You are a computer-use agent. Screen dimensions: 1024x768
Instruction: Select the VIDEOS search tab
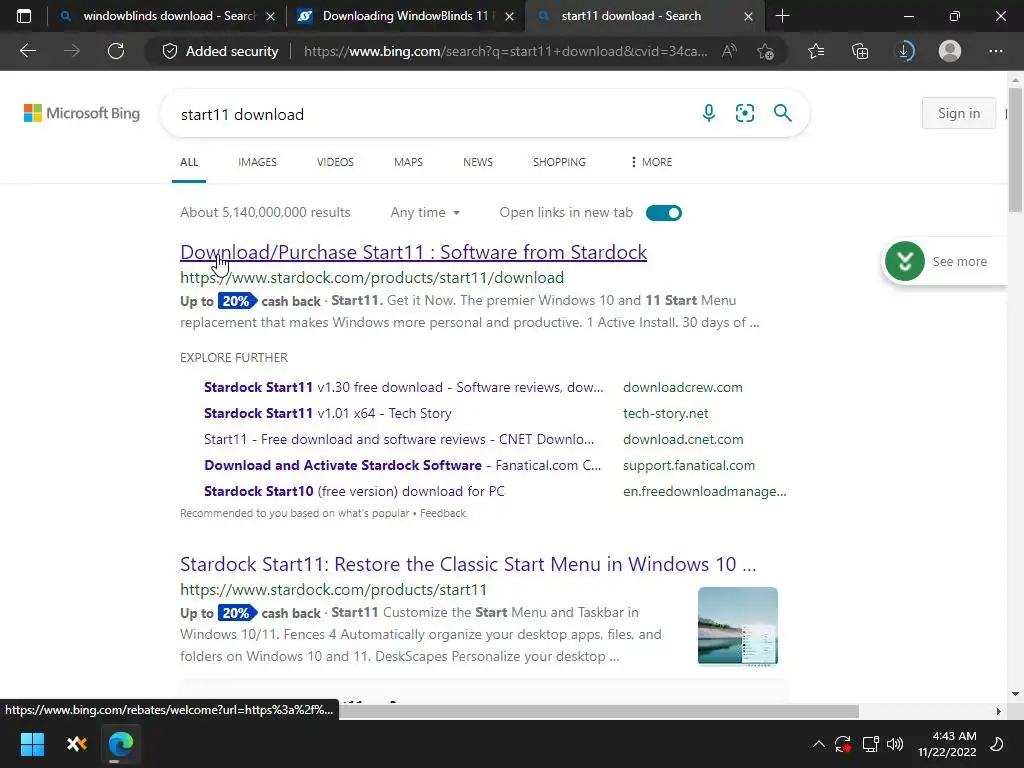click(335, 162)
